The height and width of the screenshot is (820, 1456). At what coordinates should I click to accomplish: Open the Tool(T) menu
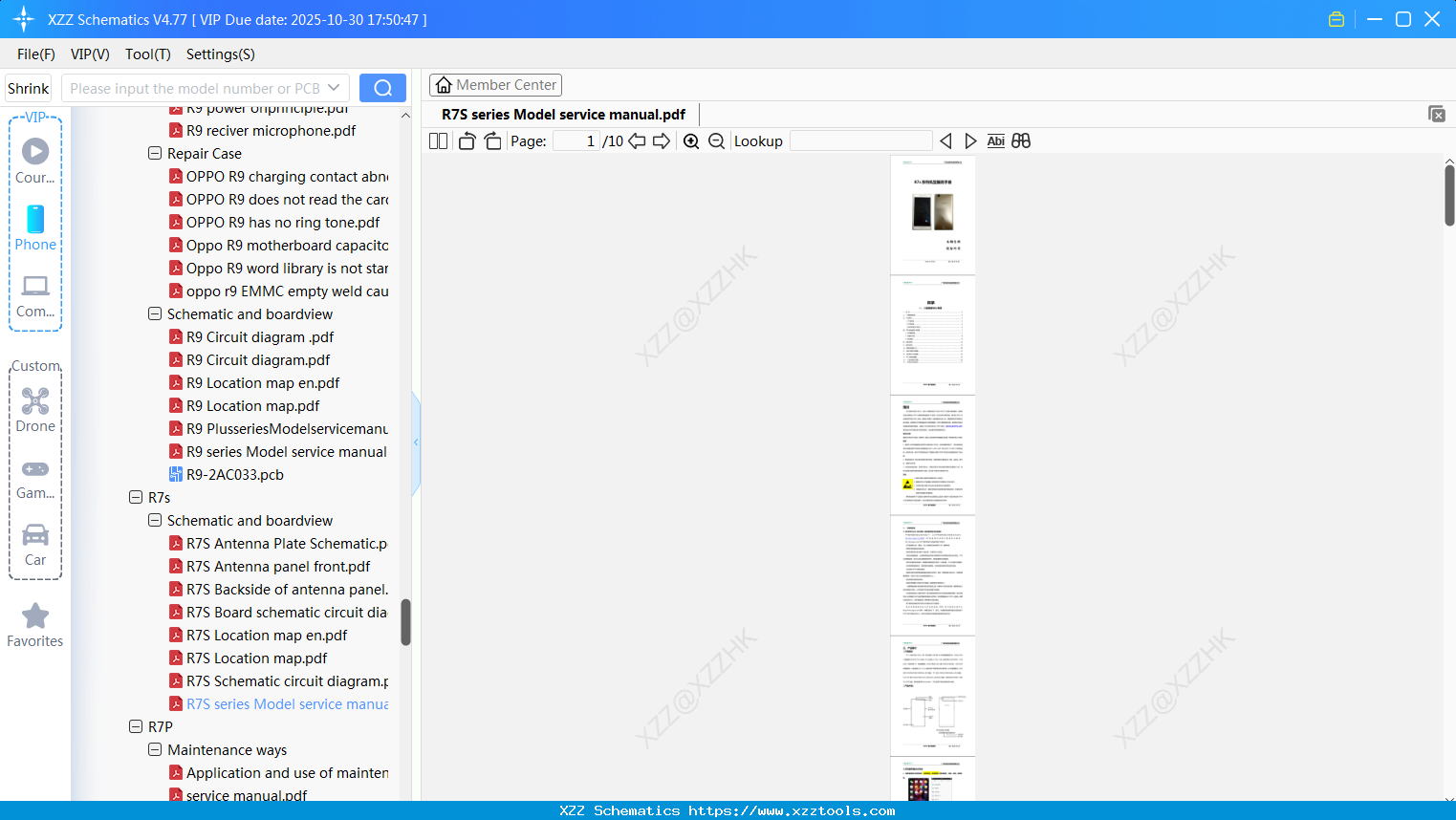click(x=148, y=54)
